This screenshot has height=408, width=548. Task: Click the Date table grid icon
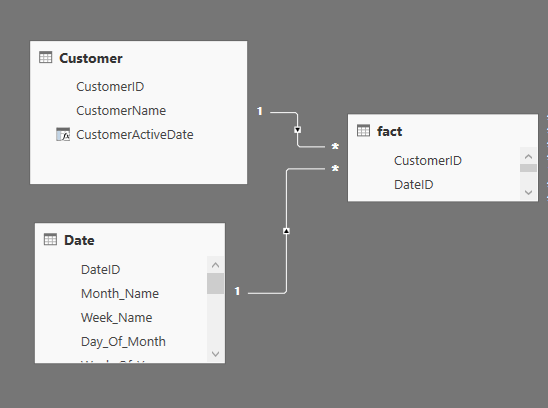[x=50, y=239]
